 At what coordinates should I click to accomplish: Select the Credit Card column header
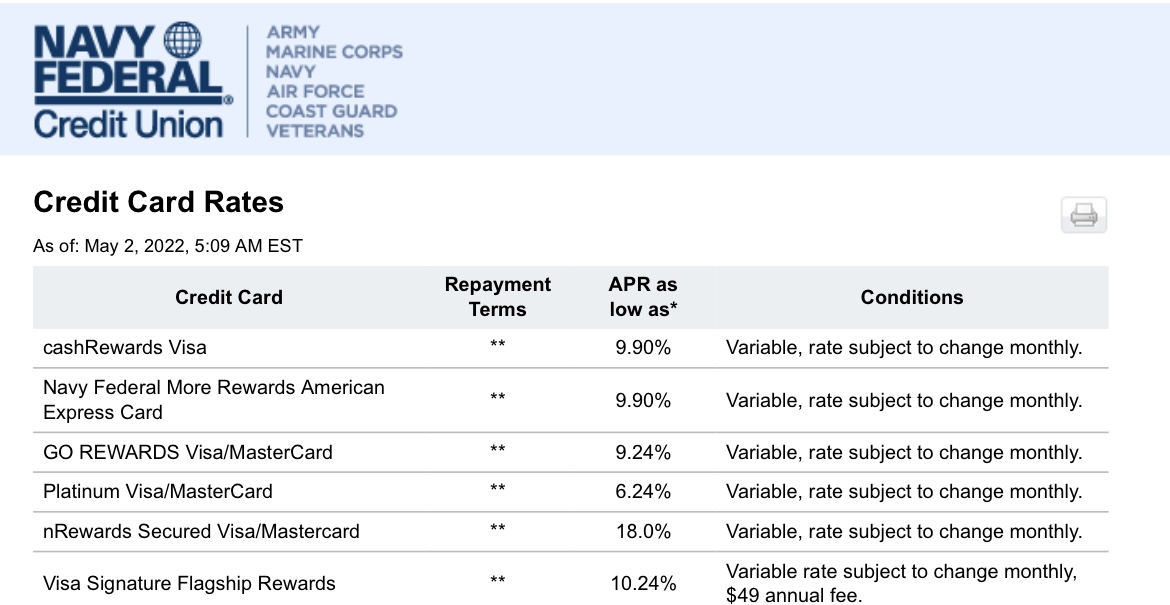coord(229,297)
